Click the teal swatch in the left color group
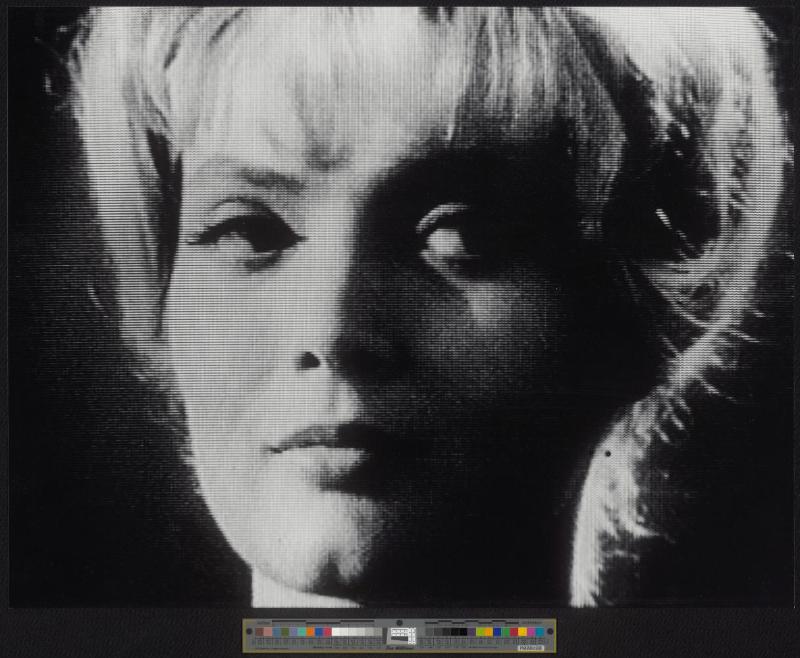The image size is (800, 658). [302, 632]
